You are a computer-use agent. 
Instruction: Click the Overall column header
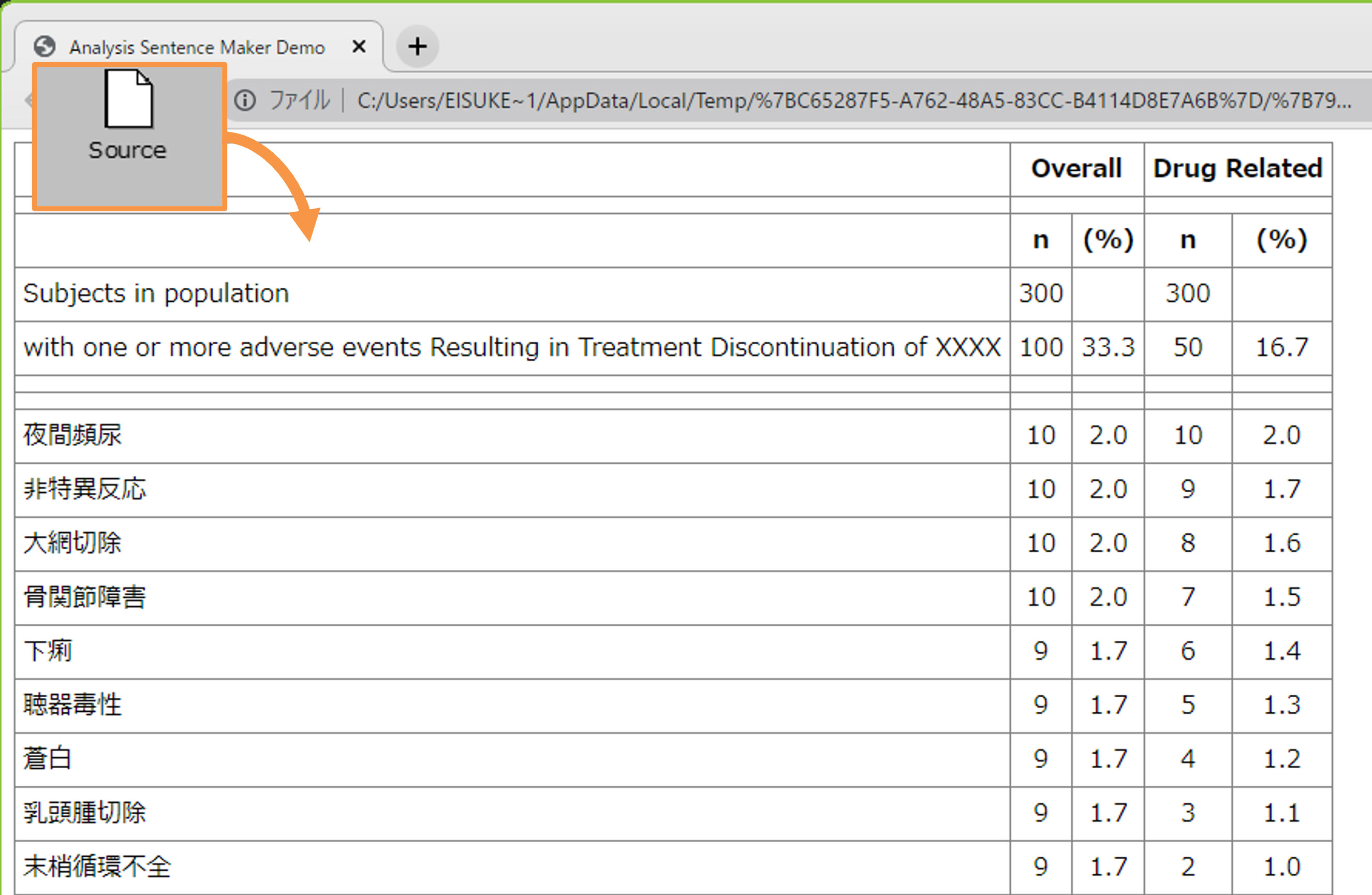[1075, 168]
